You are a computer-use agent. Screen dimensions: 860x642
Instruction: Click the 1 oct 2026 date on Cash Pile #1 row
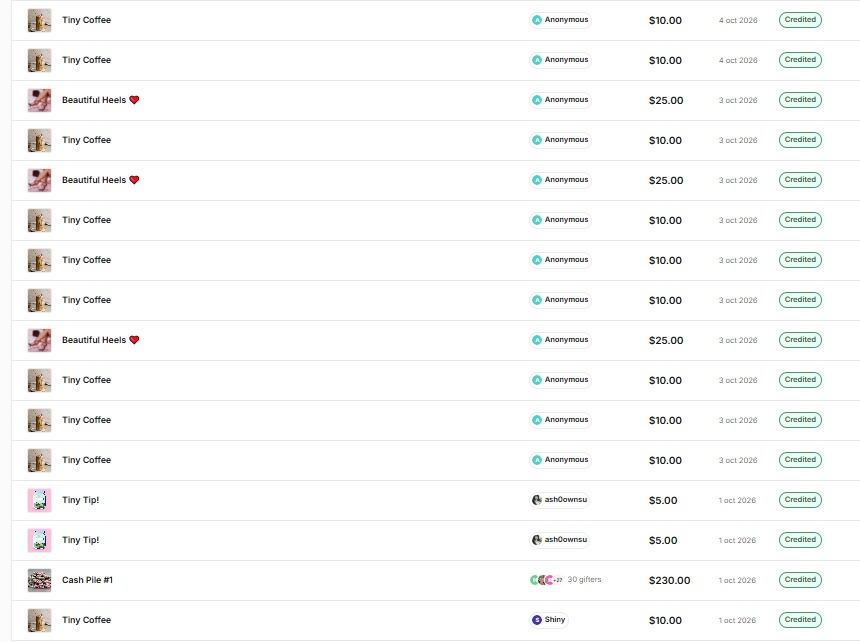click(737, 580)
